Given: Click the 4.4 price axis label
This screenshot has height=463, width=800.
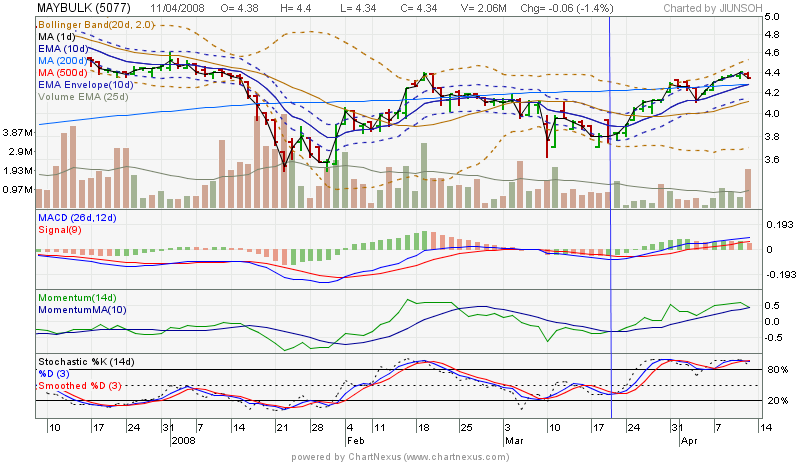Looking at the screenshot, I should (772, 72).
